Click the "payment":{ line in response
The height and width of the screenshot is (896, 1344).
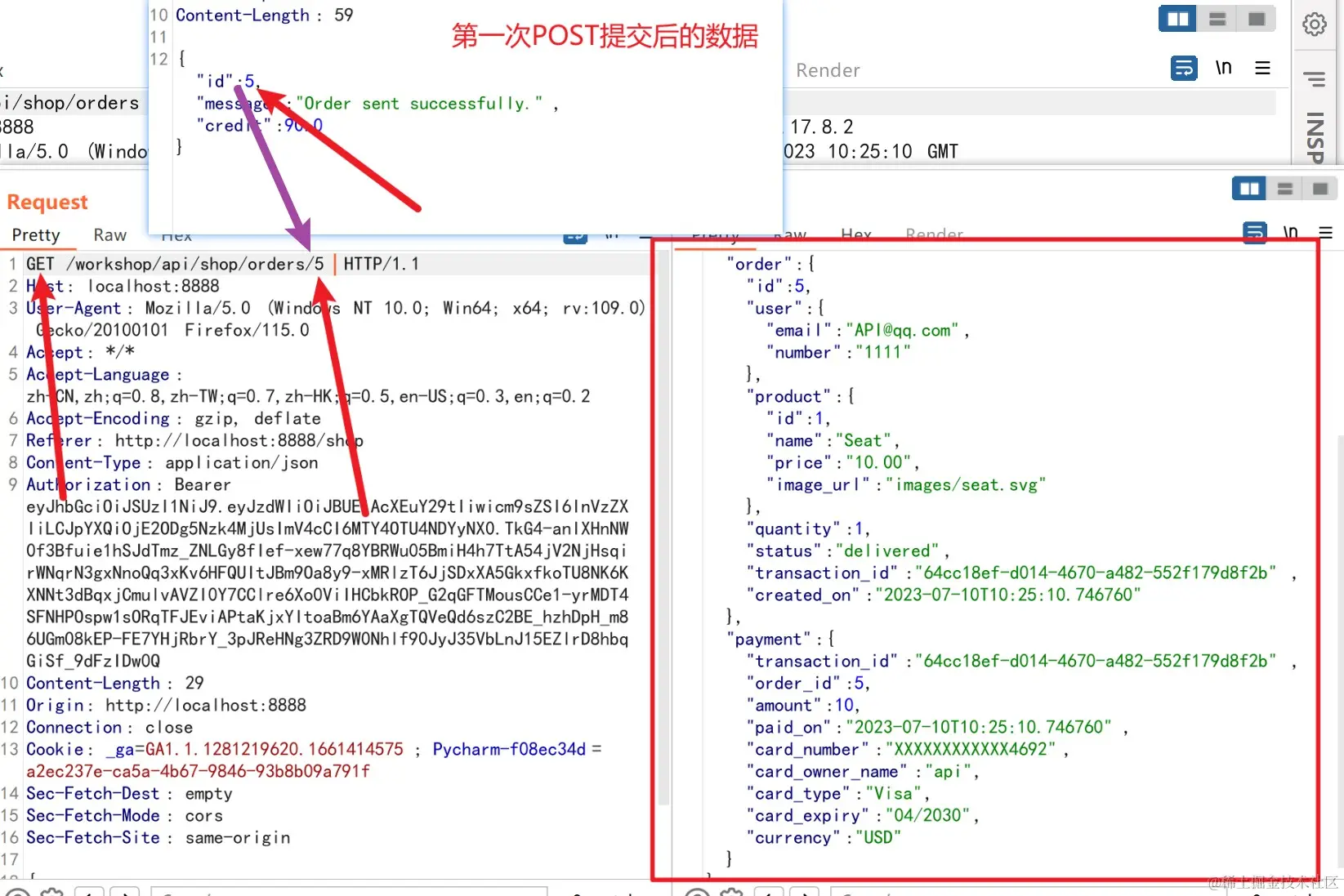(780, 639)
